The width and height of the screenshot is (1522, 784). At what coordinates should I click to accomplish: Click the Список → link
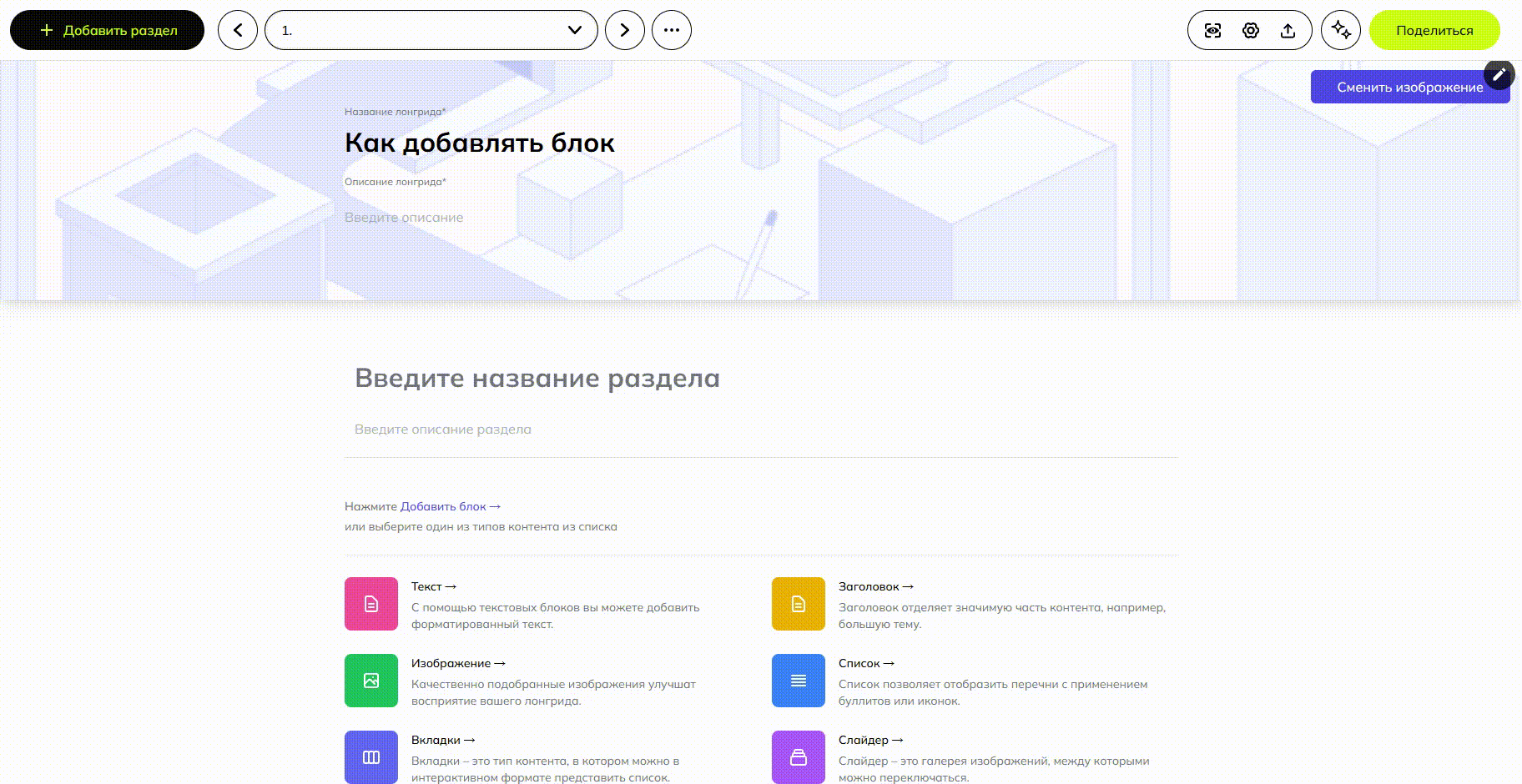(x=866, y=663)
